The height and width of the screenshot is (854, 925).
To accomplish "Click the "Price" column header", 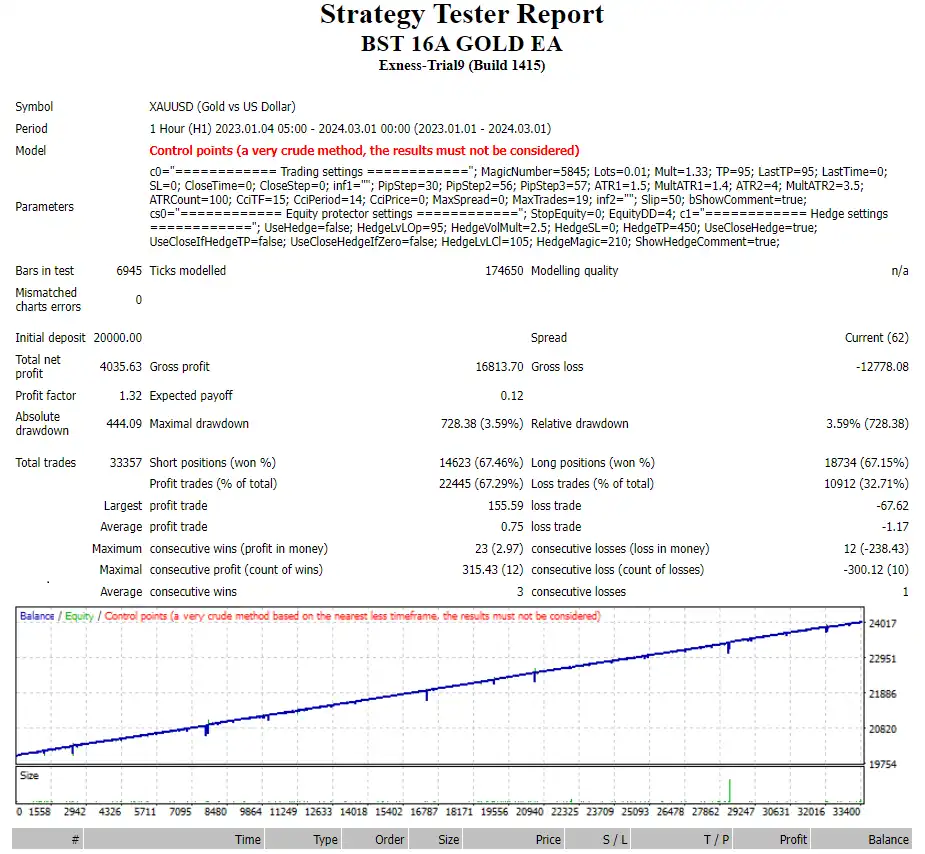I will point(547,840).
